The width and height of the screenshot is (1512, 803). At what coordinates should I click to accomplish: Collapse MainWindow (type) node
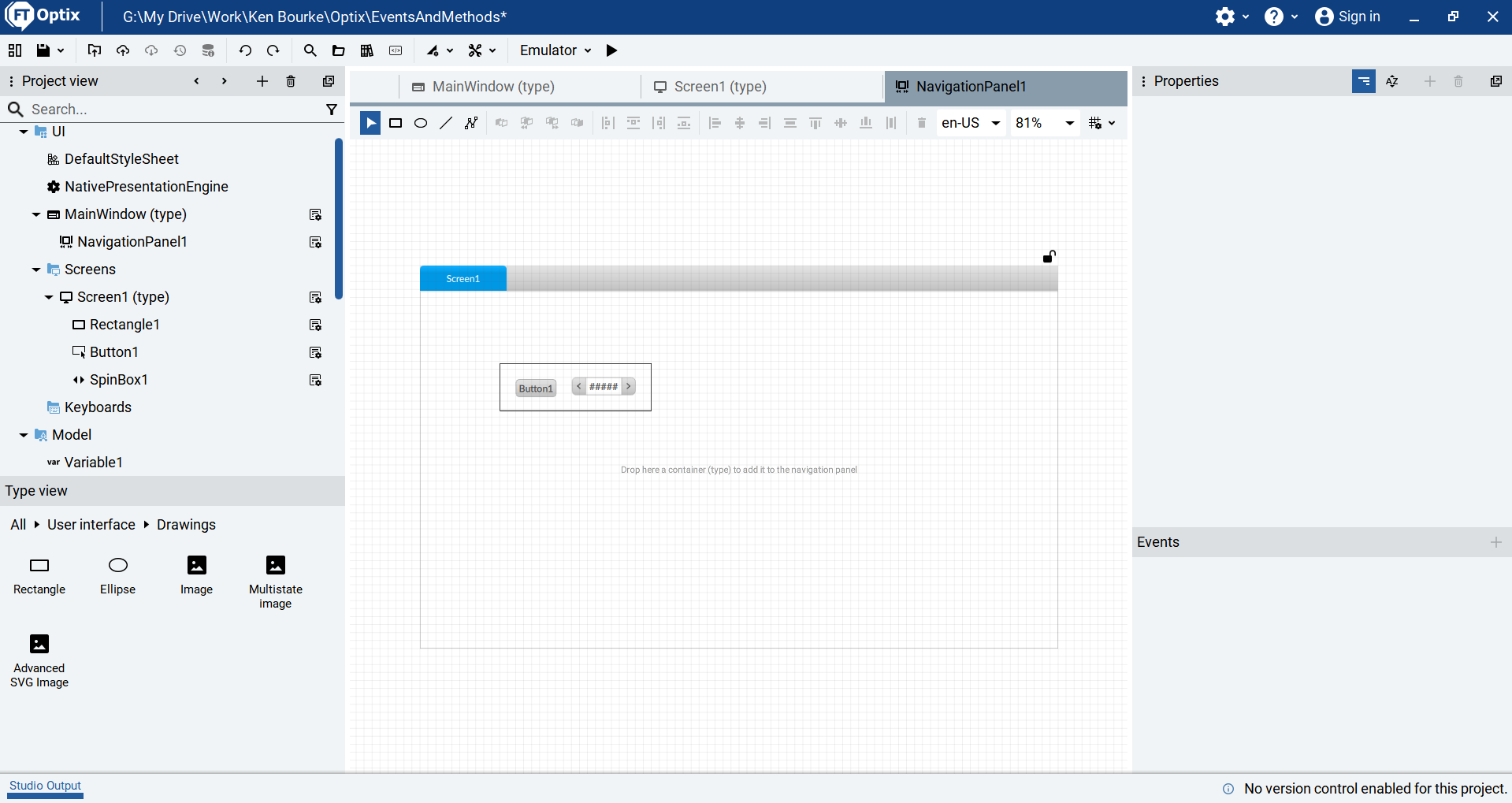point(36,214)
